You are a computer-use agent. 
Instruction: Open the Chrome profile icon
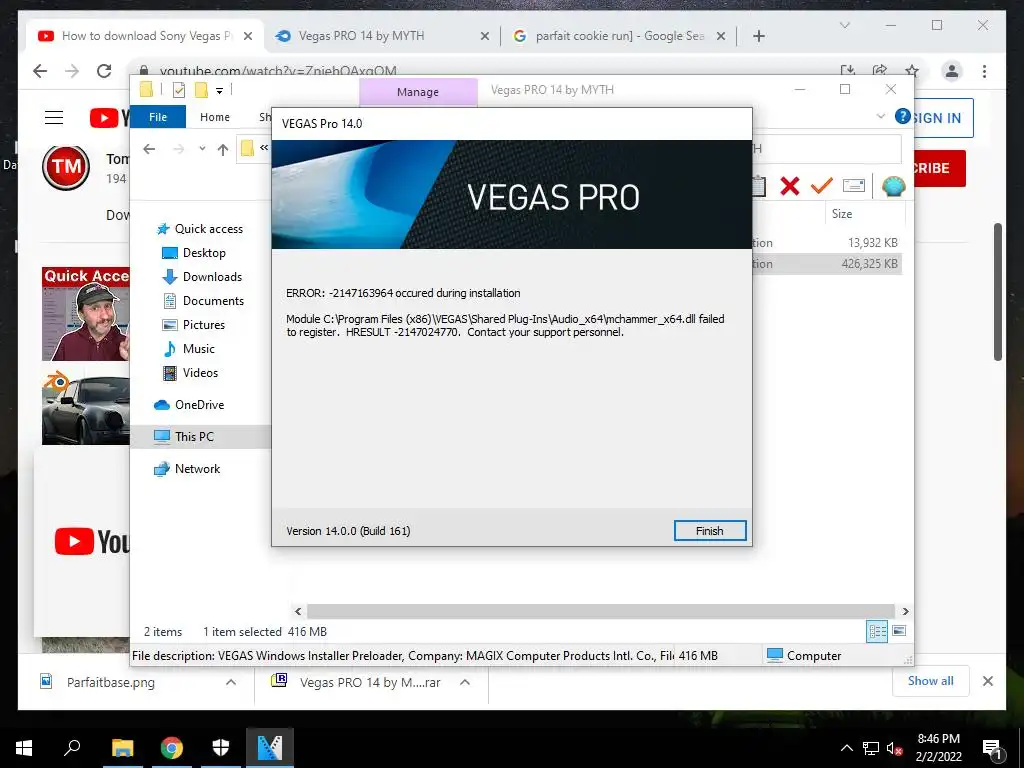tap(952, 71)
